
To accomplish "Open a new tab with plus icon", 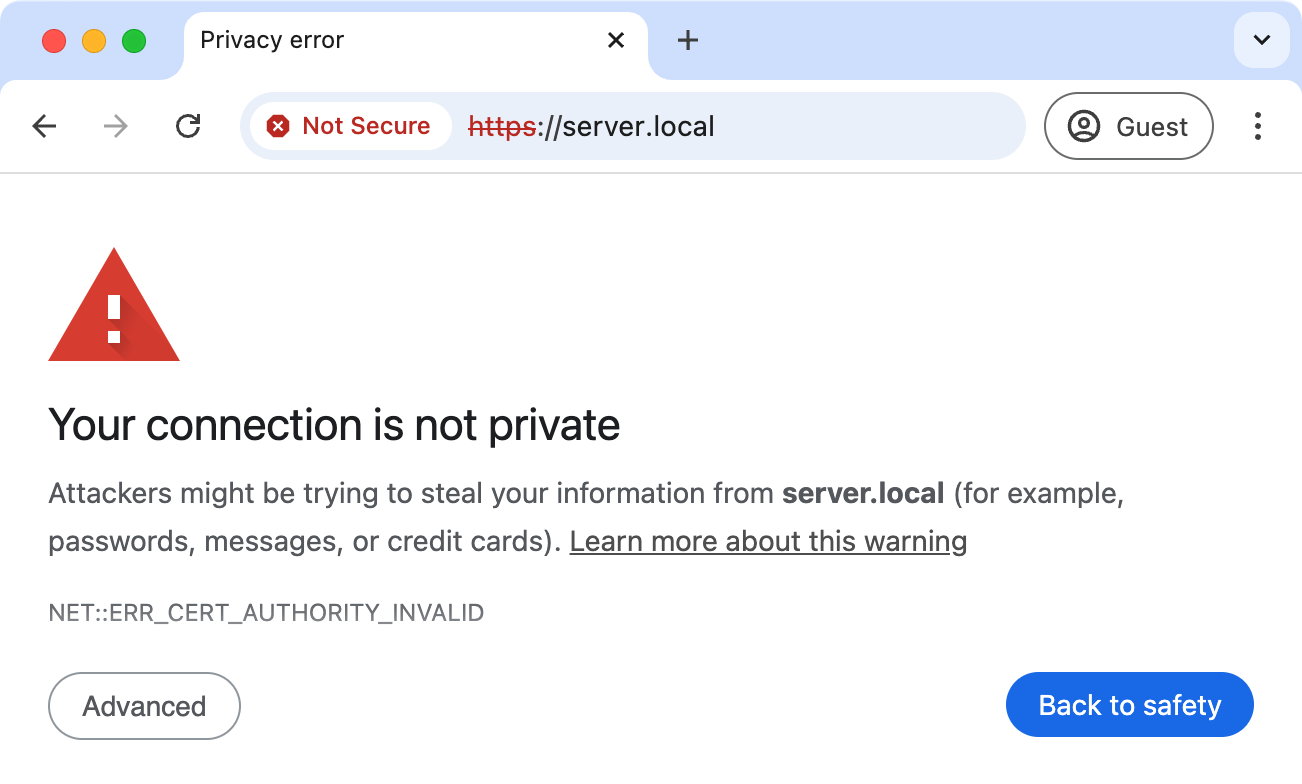I will 687,40.
